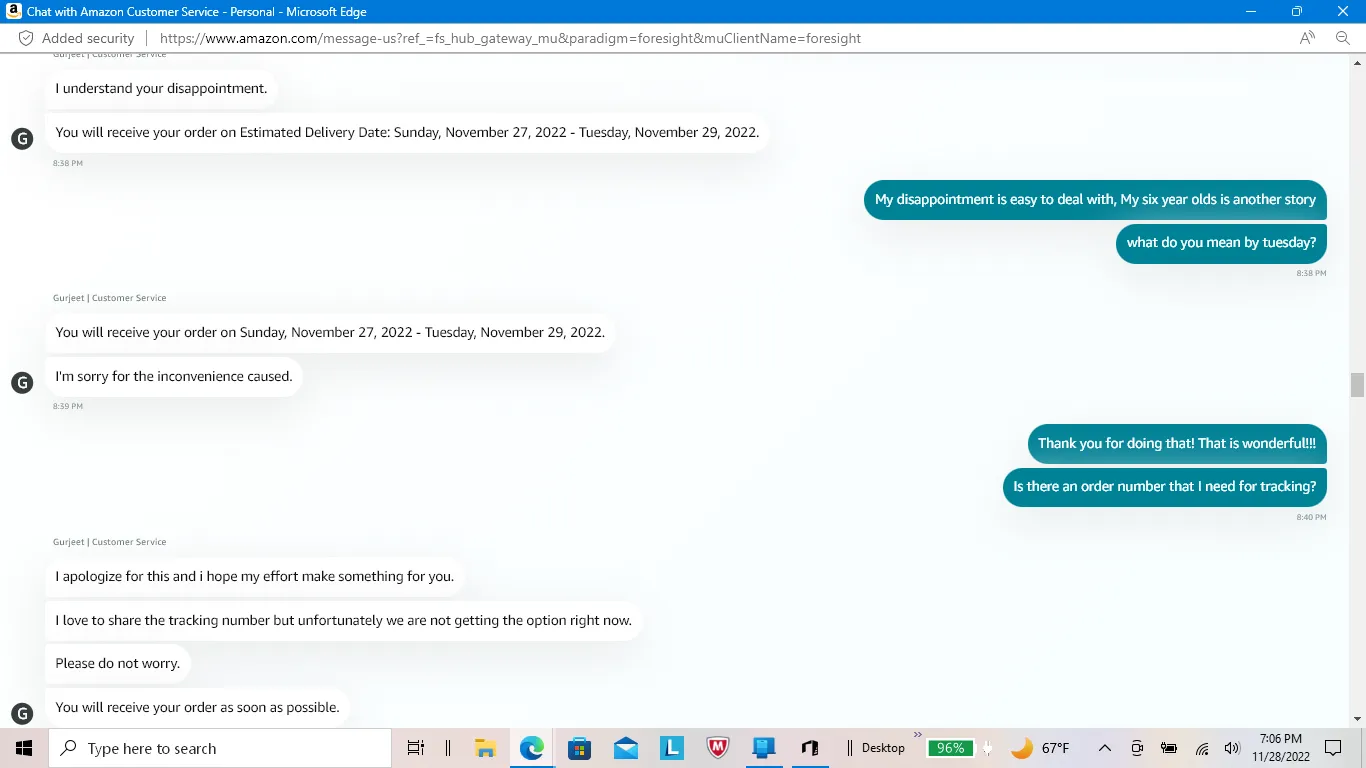Open the notification center

1333,748
